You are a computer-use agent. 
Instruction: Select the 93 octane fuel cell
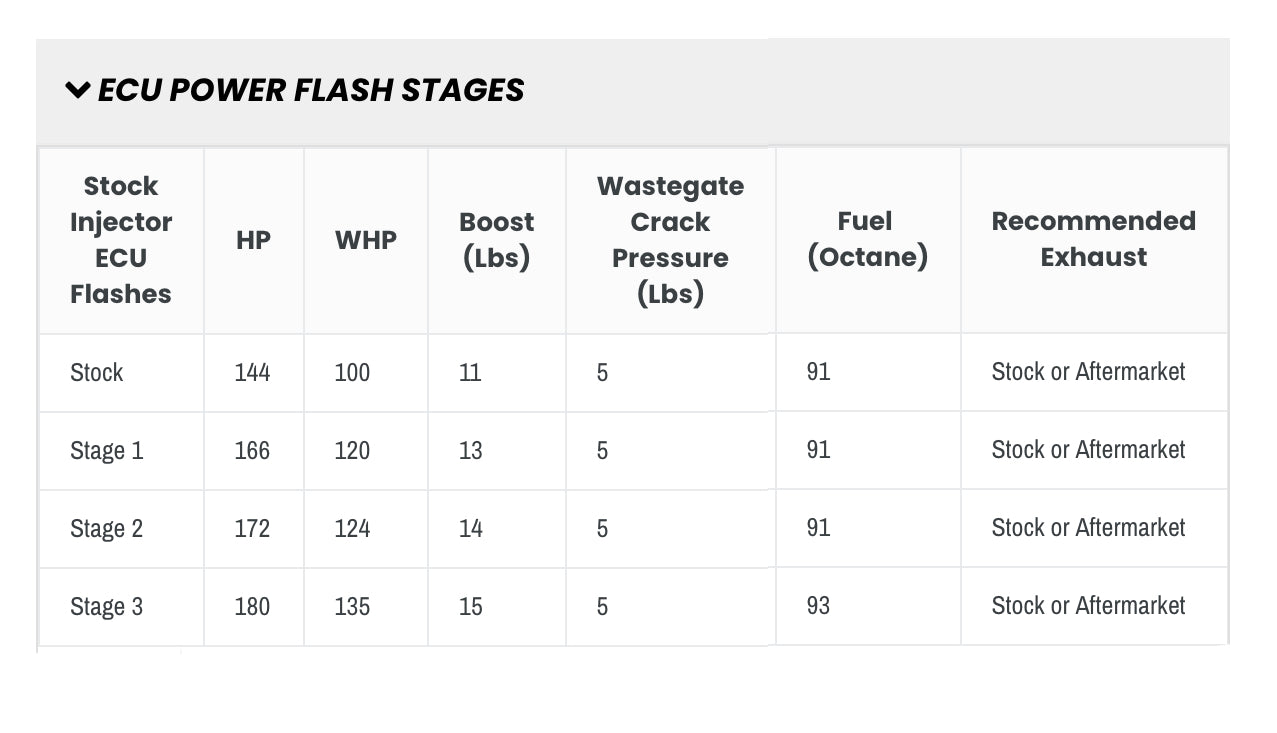point(818,606)
